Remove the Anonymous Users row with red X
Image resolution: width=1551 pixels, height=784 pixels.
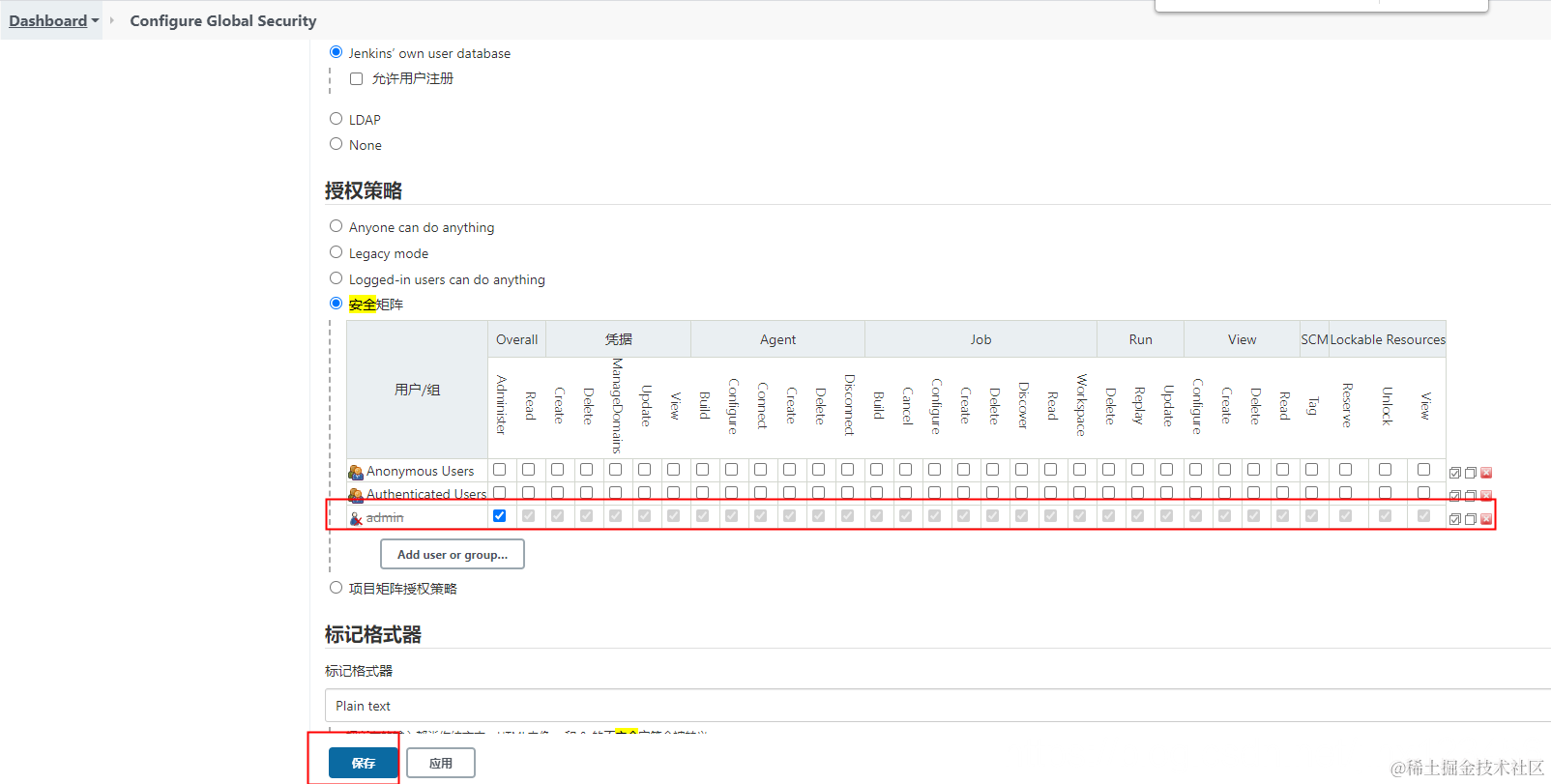(x=1486, y=473)
